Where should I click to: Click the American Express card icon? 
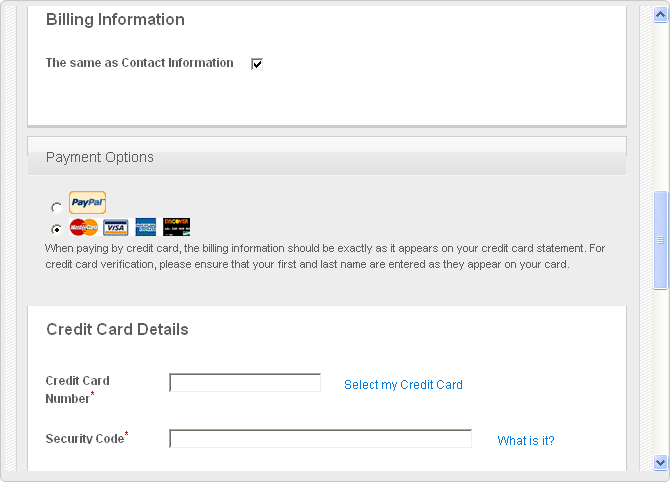tap(146, 227)
